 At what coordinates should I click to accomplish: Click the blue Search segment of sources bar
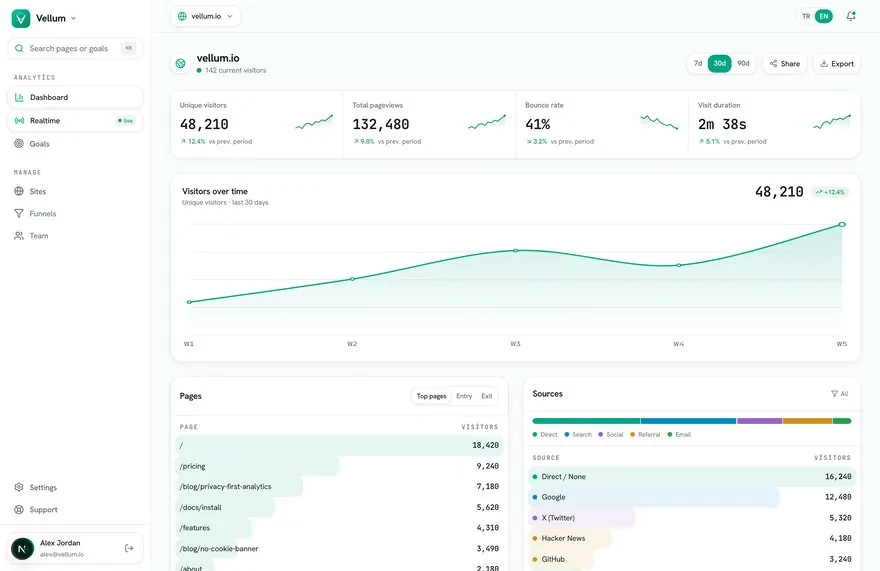(689, 421)
